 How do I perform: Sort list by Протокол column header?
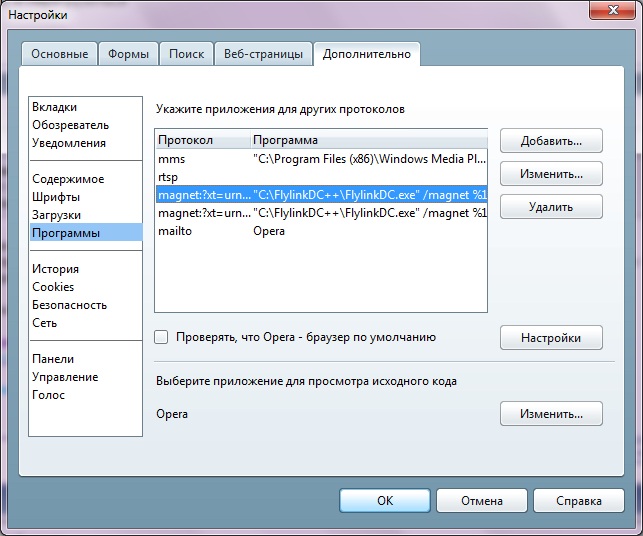(x=200, y=140)
